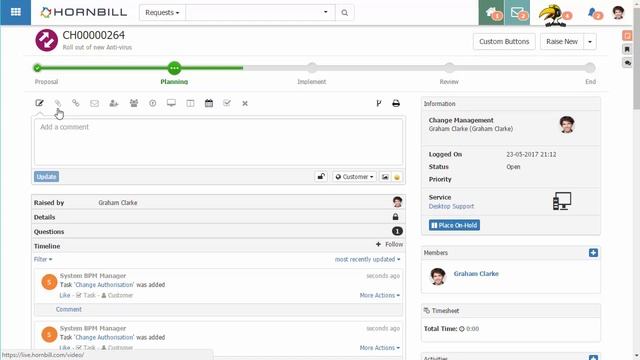The image size is (640, 360).
Task: Open the mailbox envelope icon in header
Action: pyautogui.click(x=517, y=13)
